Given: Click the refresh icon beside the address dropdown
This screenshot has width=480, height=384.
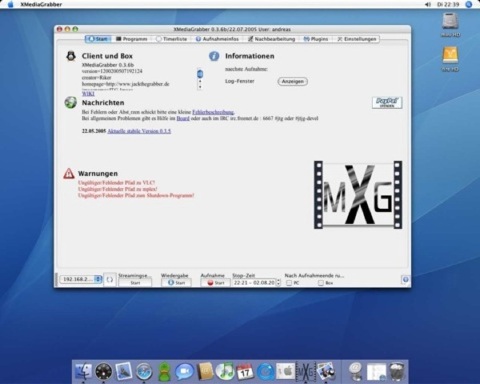Looking at the screenshot, I should pos(110,279).
